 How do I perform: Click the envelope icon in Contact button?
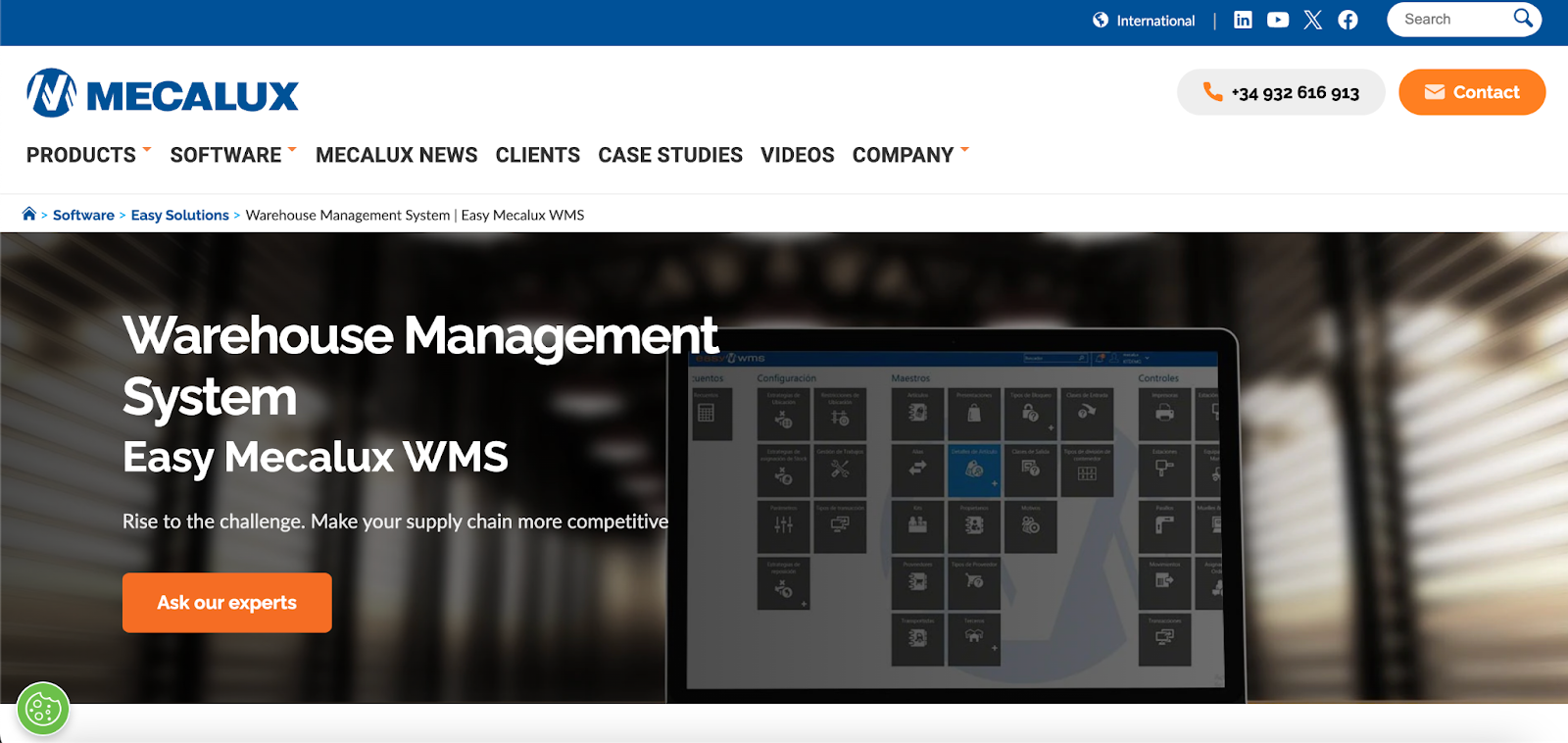click(1435, 92)
